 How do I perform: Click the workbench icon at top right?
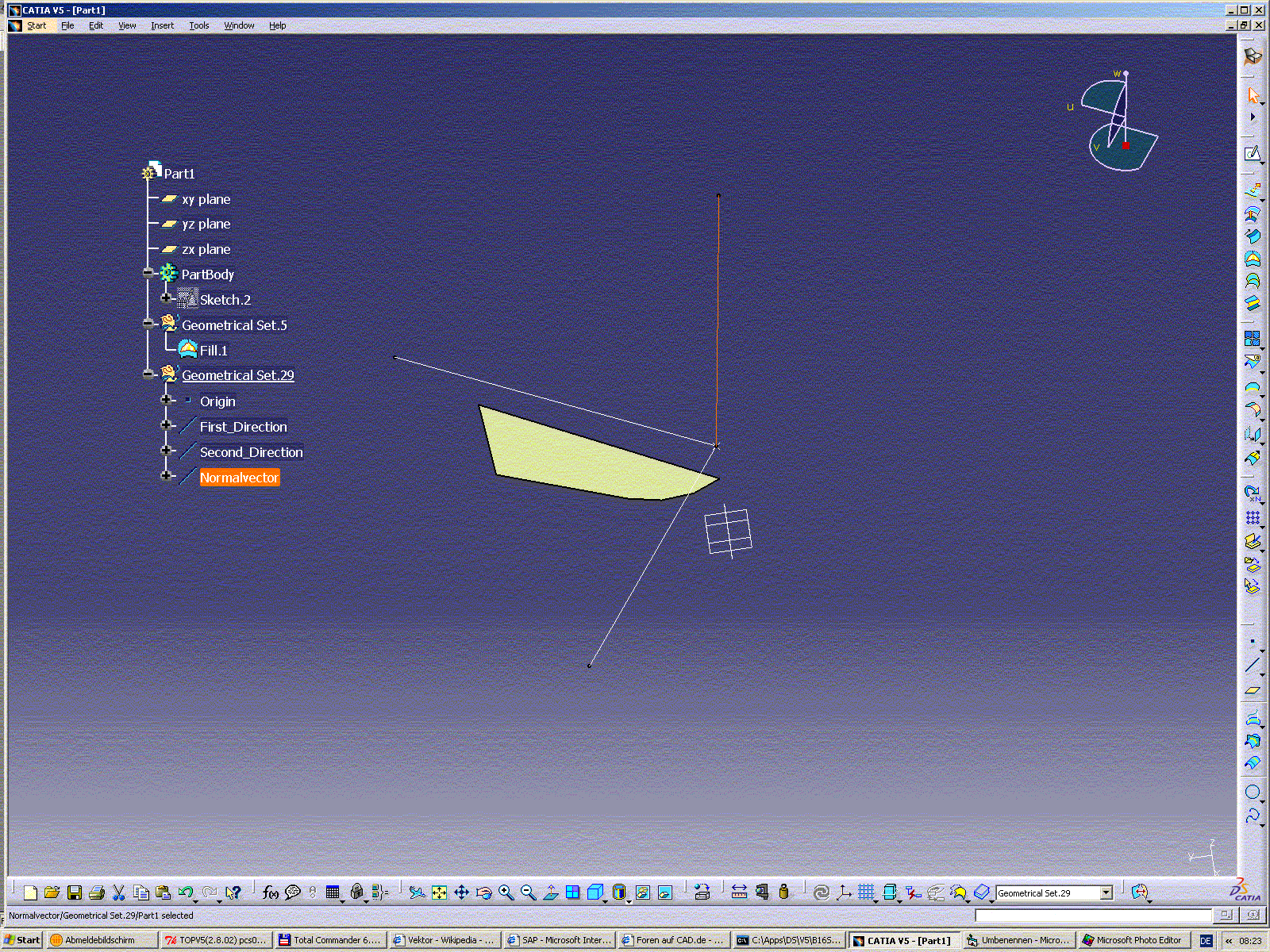[x=1253, y=56]
